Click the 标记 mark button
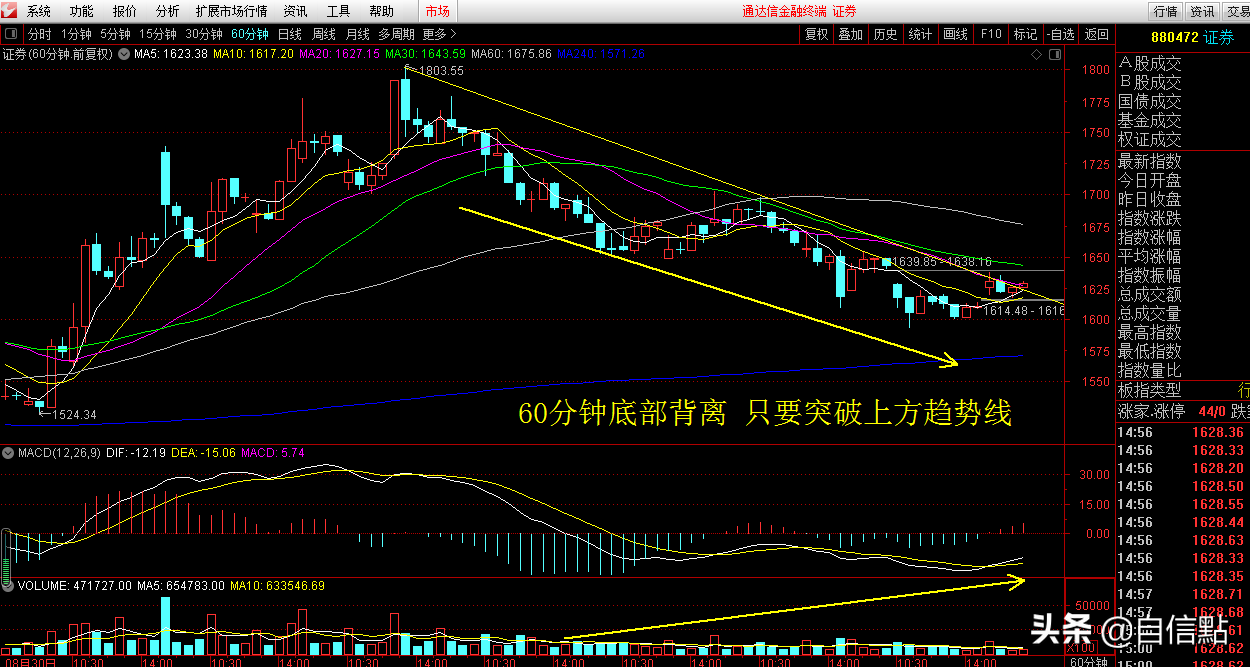1250x667 pixels. [1025, 34]
